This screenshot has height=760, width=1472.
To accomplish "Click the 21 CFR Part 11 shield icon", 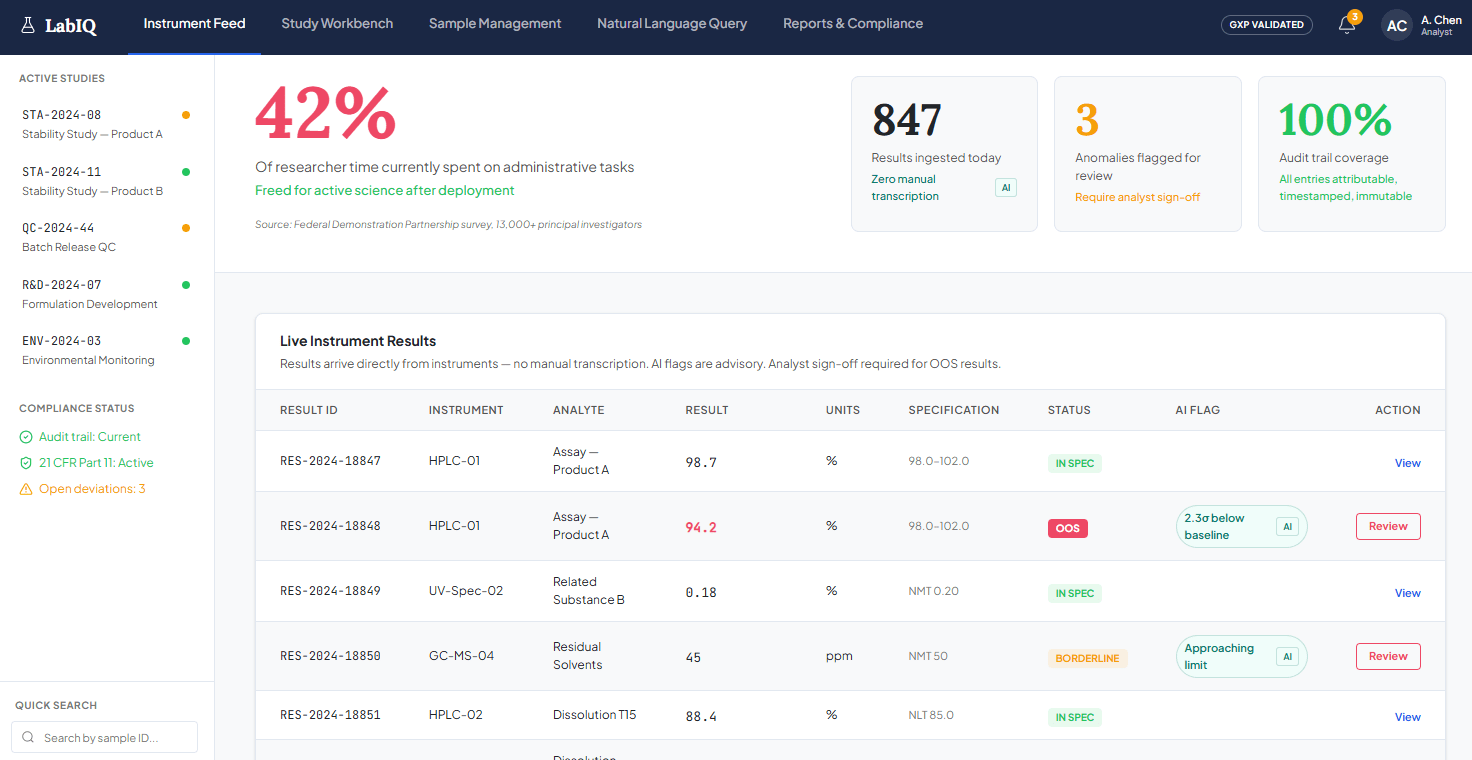I will pyautogui.click(x=26, y=463).
